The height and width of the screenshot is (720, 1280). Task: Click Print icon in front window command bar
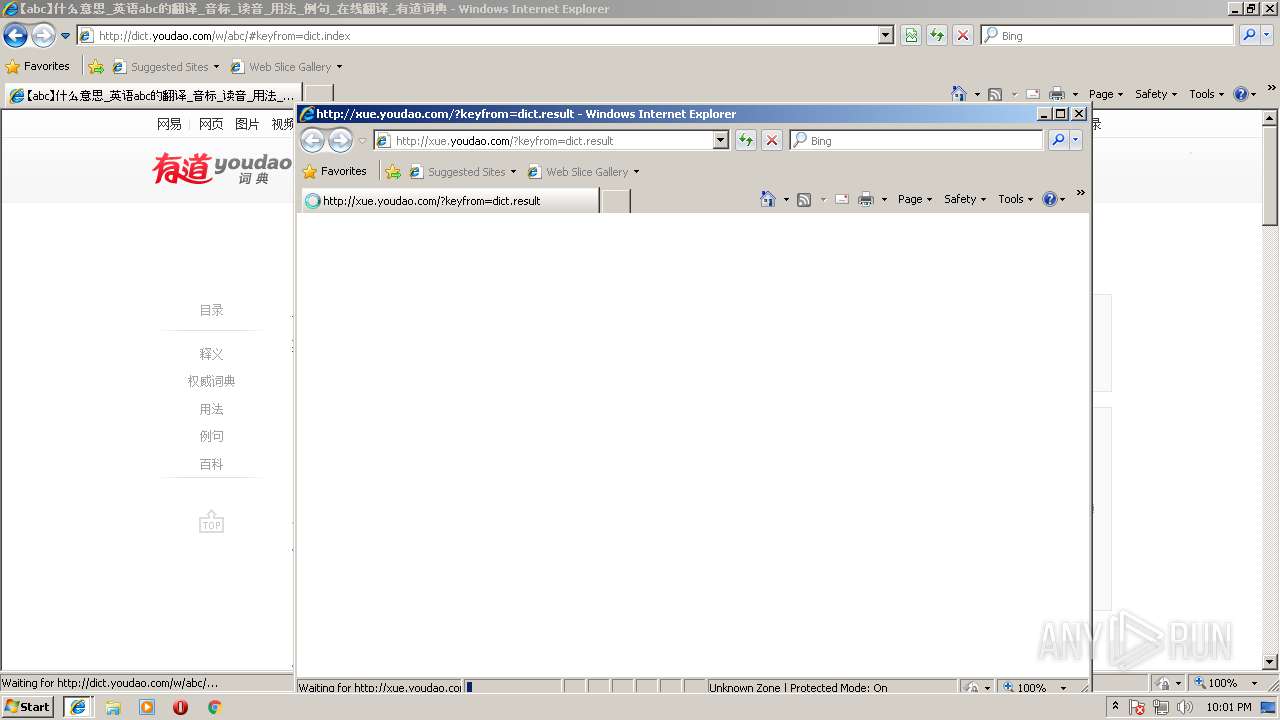[866, 199]
